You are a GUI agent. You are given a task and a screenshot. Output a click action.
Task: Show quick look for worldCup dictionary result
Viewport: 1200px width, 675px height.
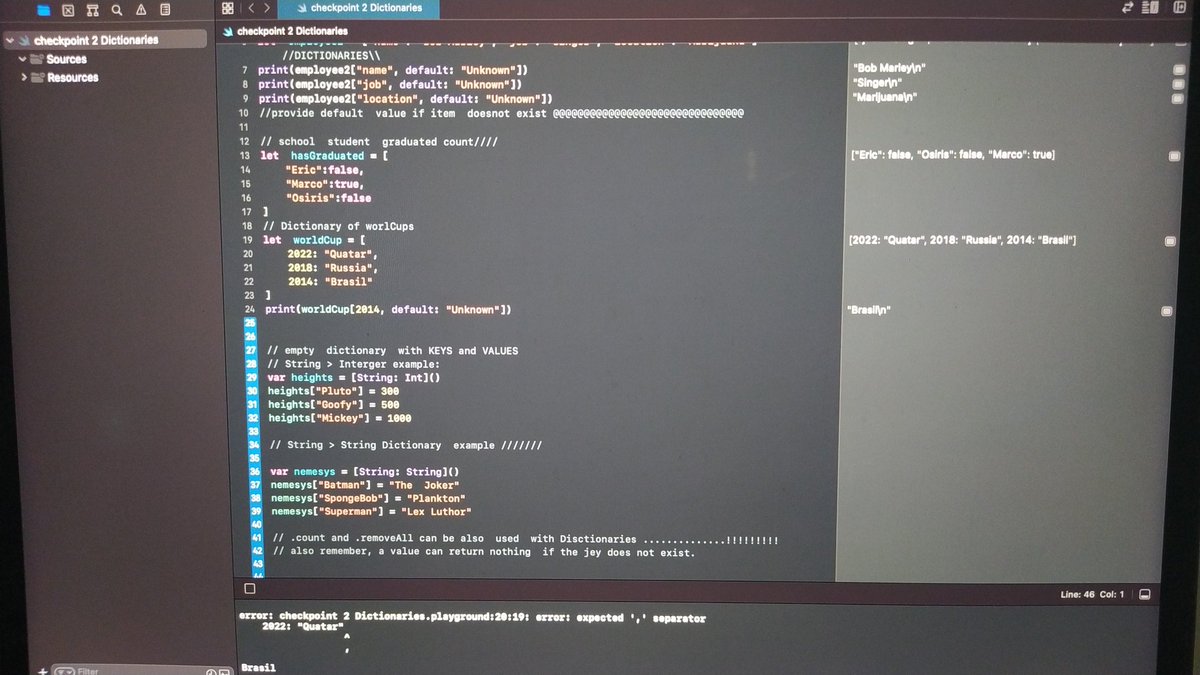tap(1172, 242)
